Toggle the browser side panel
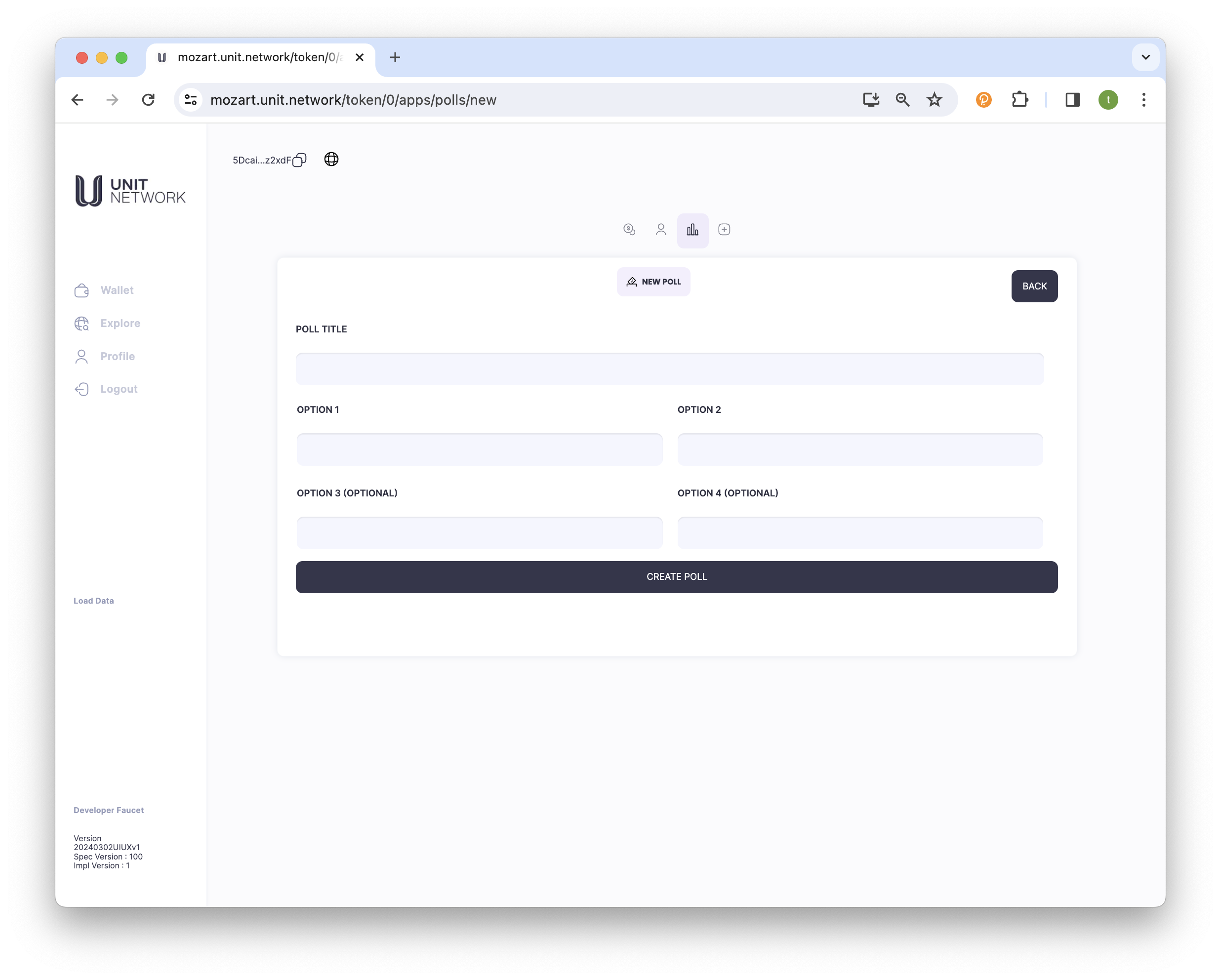This screenshot has width=1221, height=980. [1072, 100]
